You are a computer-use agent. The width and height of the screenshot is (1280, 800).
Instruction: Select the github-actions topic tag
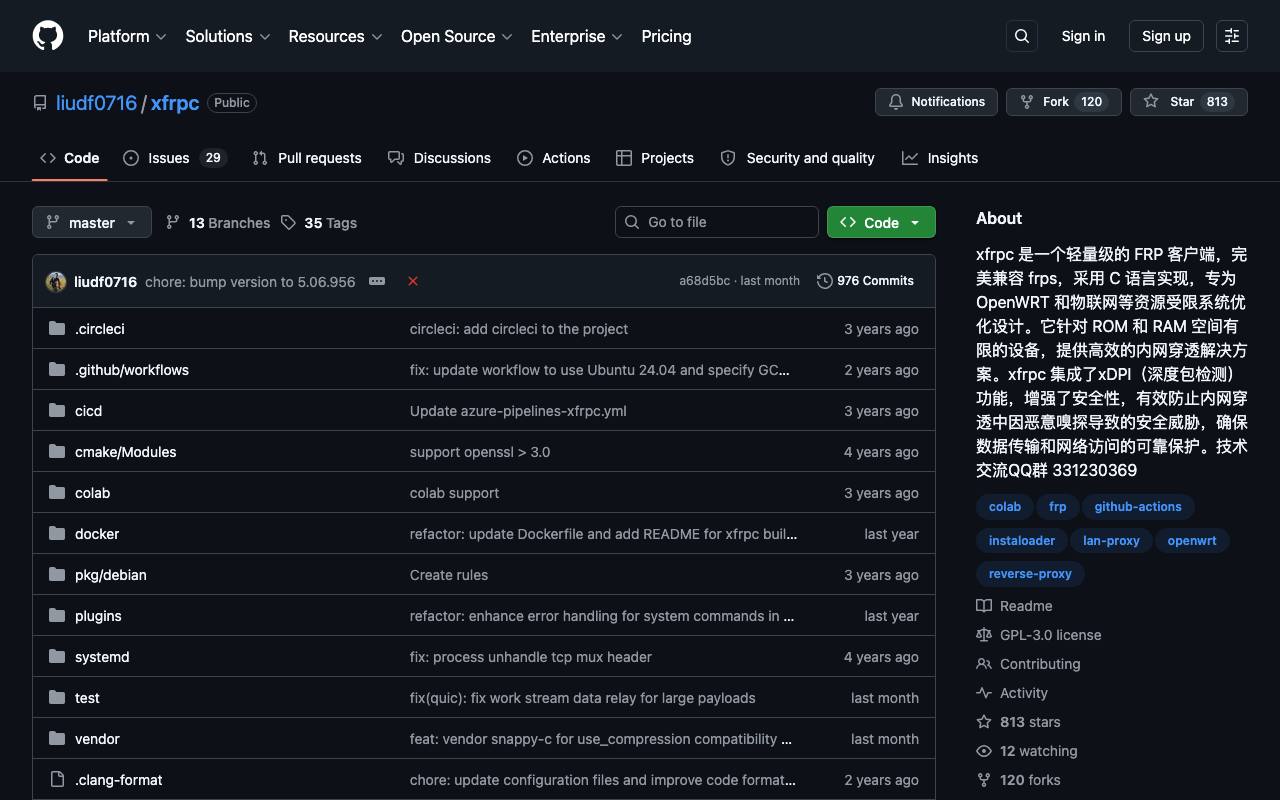(1138, 507)
